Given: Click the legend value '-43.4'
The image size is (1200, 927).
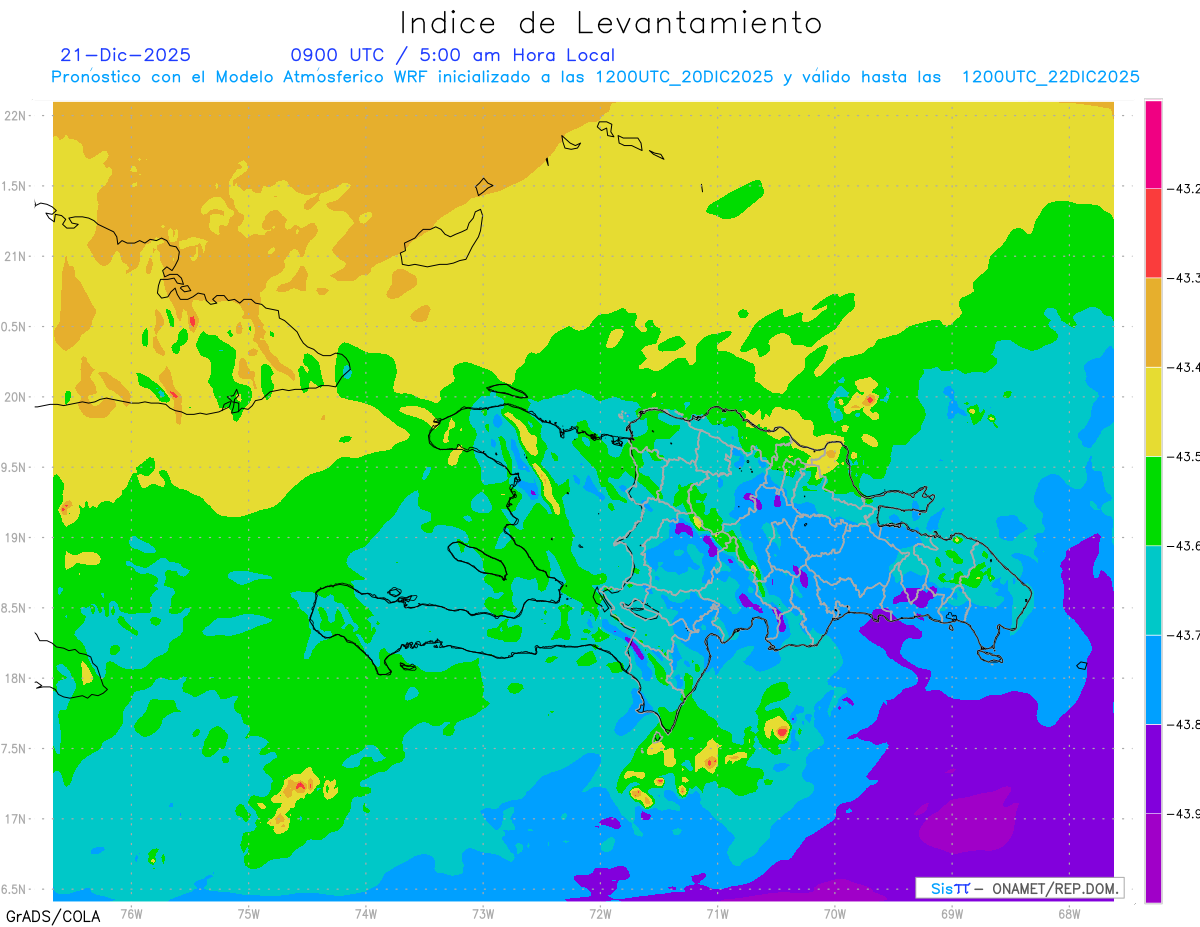Looking at the screenshot, I should point(1183,367).
